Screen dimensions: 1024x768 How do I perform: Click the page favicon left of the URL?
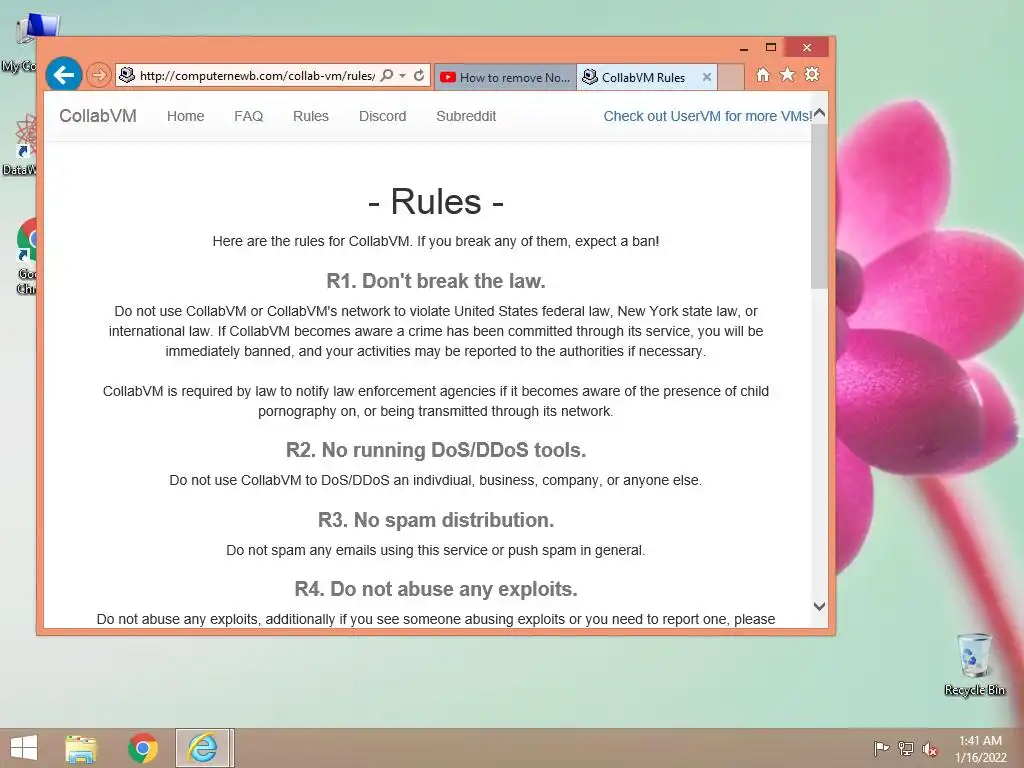pyautogui.click(x=127, y=75)
